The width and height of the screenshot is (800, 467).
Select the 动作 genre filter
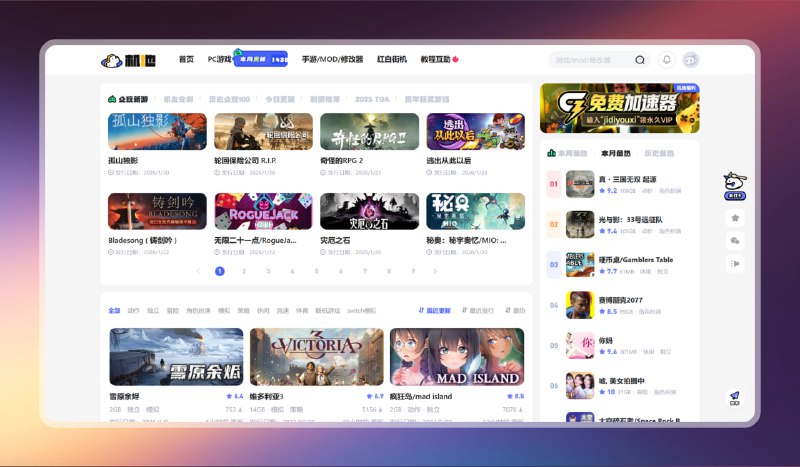coord(133,310)
